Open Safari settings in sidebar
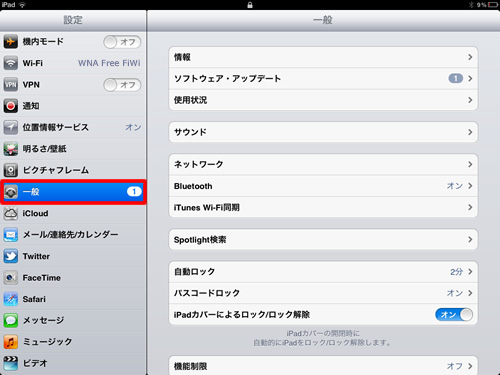Image resolution: width=500 pixels, height=375 pixels. (73, 299)
